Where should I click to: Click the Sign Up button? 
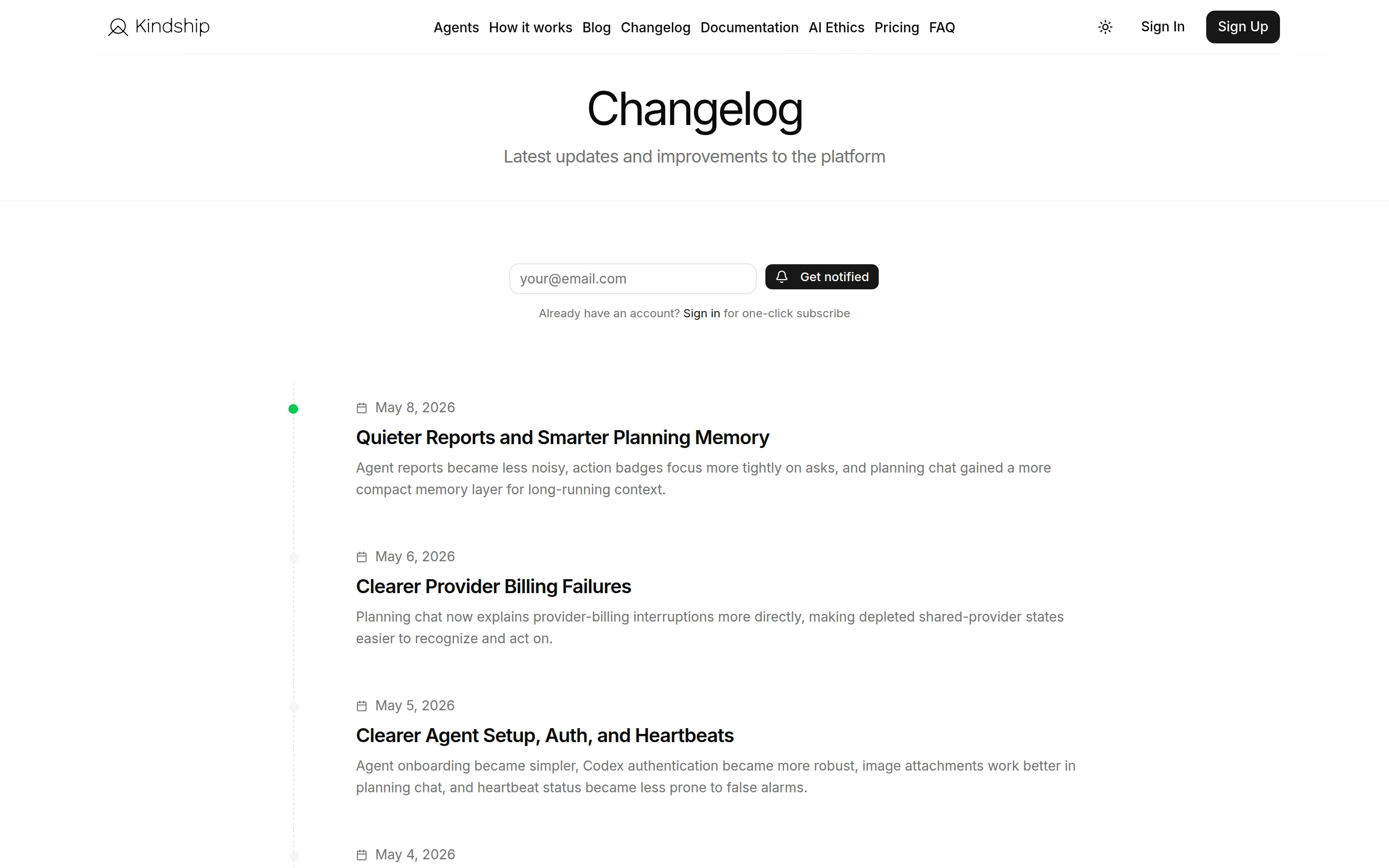click(x=1243, y=27)
